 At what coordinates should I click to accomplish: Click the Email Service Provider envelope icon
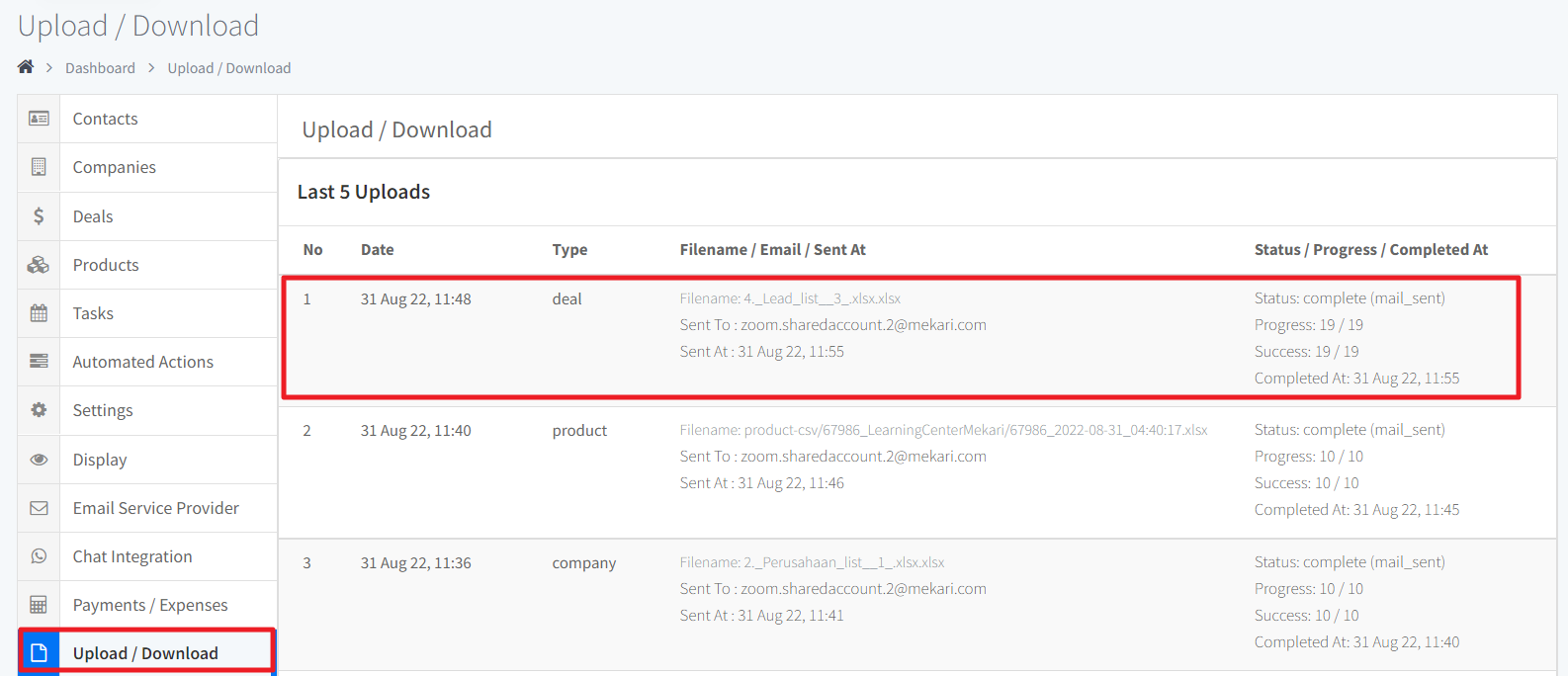tap(39, 508)
